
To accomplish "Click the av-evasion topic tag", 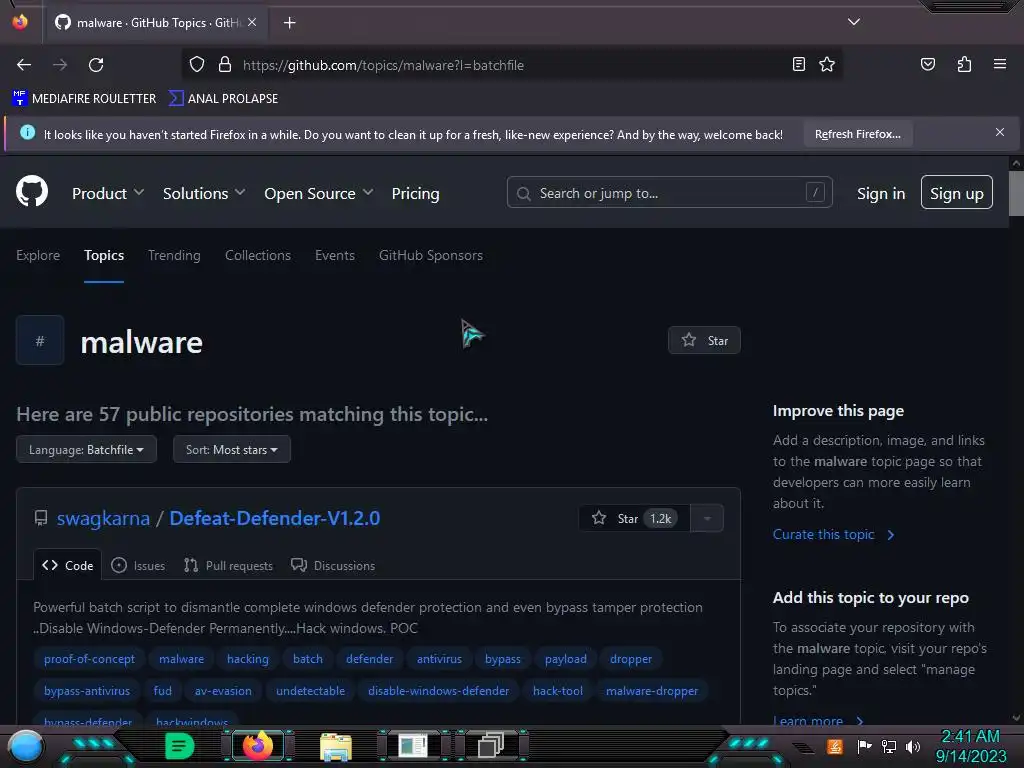I will point(223,690).
